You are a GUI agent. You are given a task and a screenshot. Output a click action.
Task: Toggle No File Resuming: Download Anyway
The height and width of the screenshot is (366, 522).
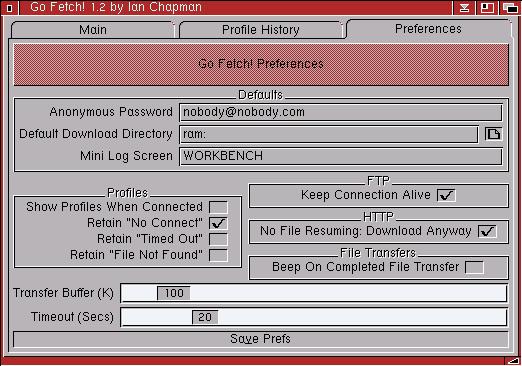point(487,231)
